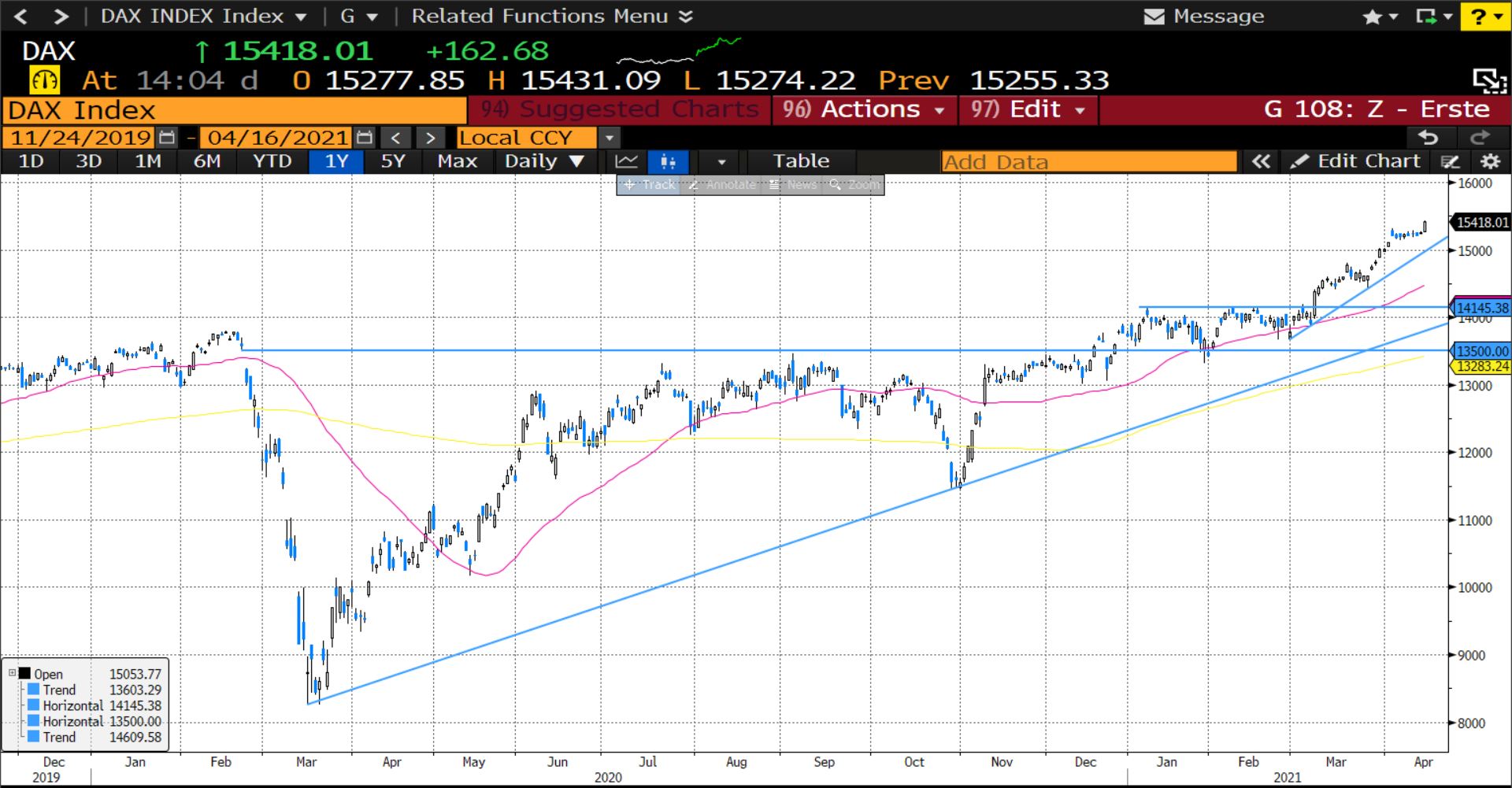
Task: Select the 1Y time range
Action: click(x=336, y=161)
